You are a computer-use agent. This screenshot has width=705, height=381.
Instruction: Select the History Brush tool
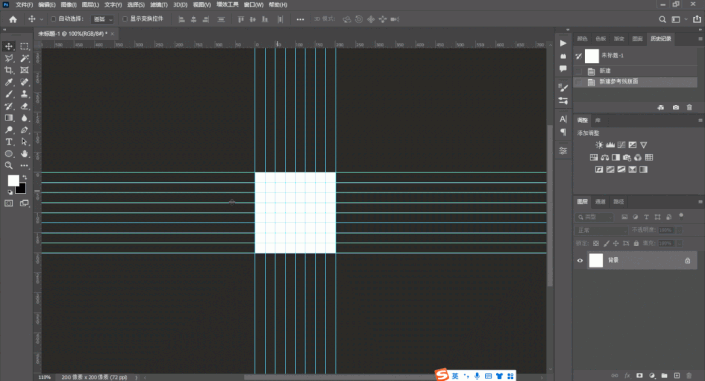tap(9, 106)
